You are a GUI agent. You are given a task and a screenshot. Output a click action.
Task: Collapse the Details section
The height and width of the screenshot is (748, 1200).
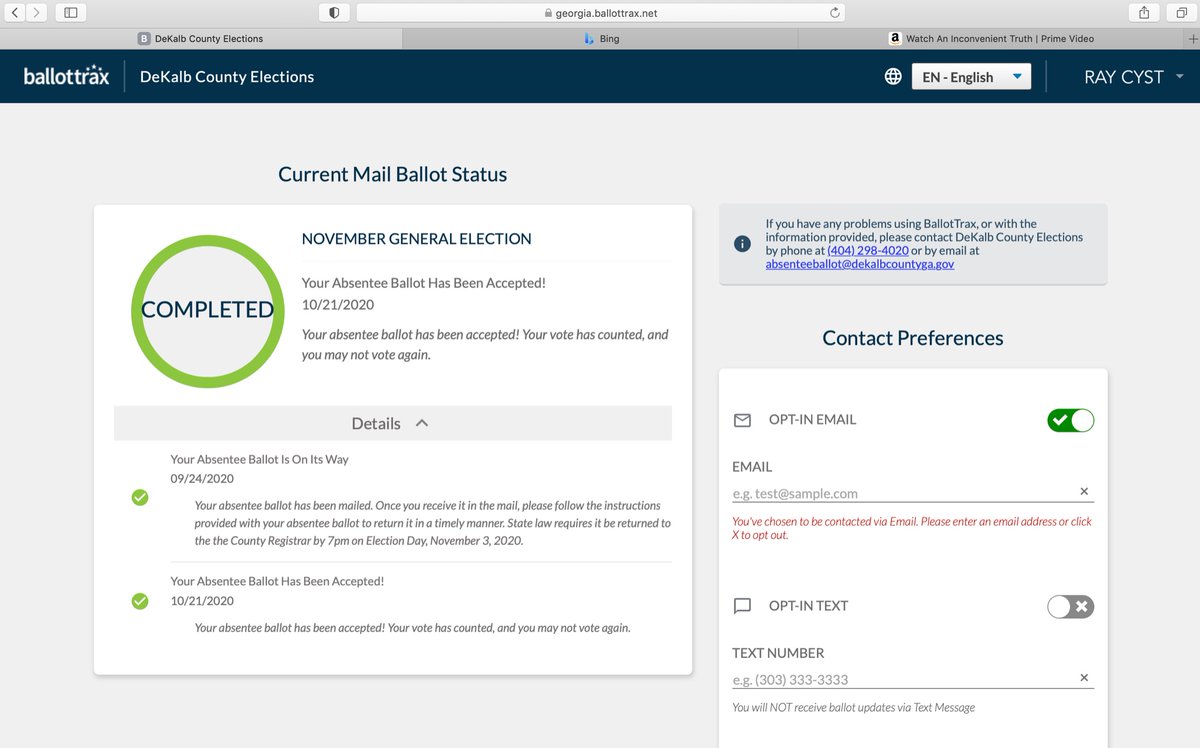[x=392, y=423]
